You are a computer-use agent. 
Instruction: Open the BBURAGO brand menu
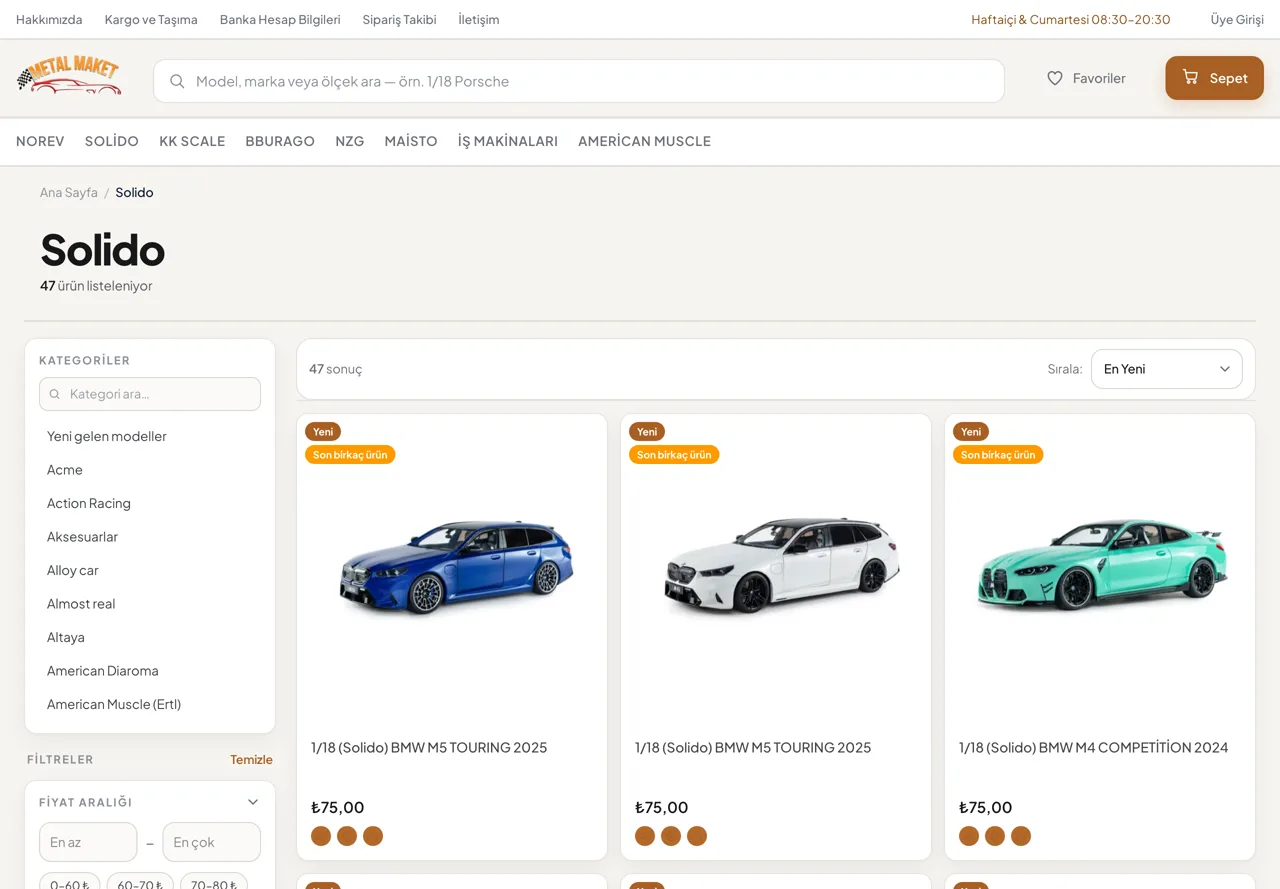(x=280, y=141)
